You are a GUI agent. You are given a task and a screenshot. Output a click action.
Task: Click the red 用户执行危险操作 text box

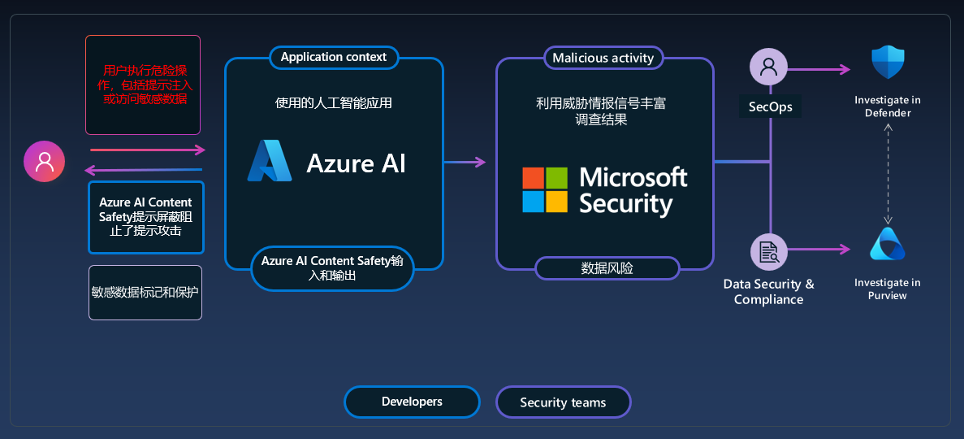tap(143, 85)
